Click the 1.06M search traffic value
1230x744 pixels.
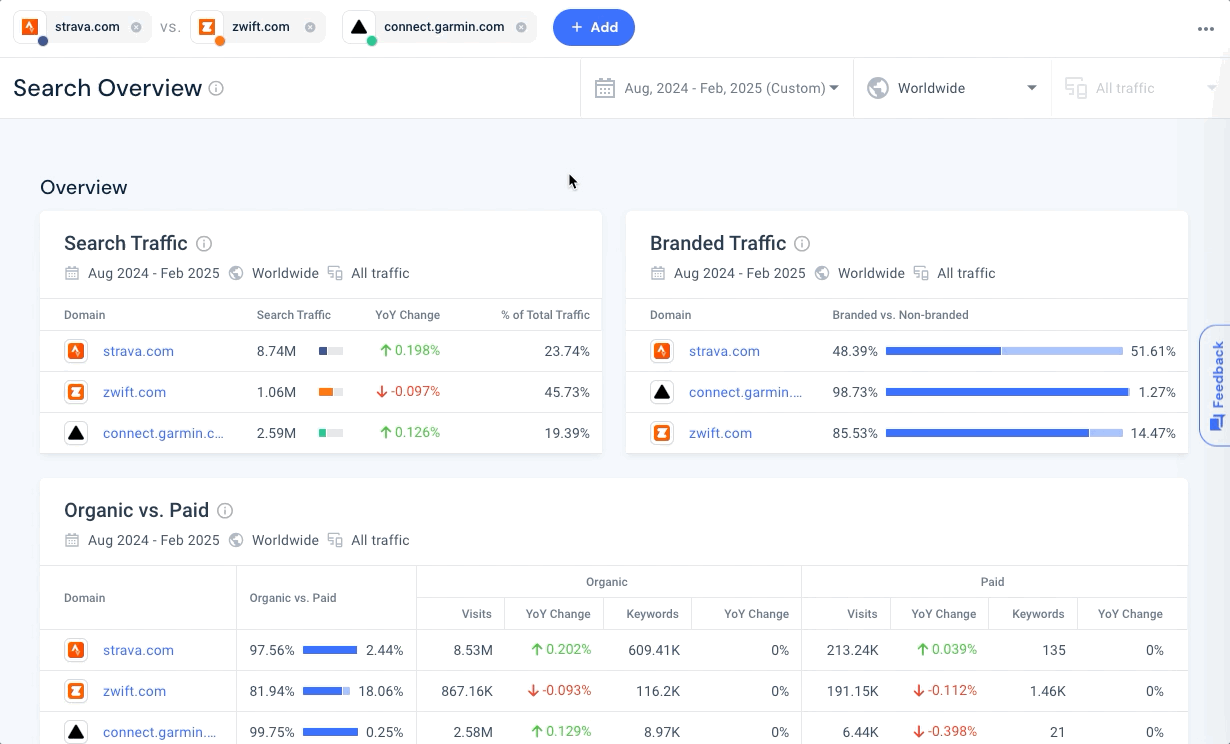point(276,392)
